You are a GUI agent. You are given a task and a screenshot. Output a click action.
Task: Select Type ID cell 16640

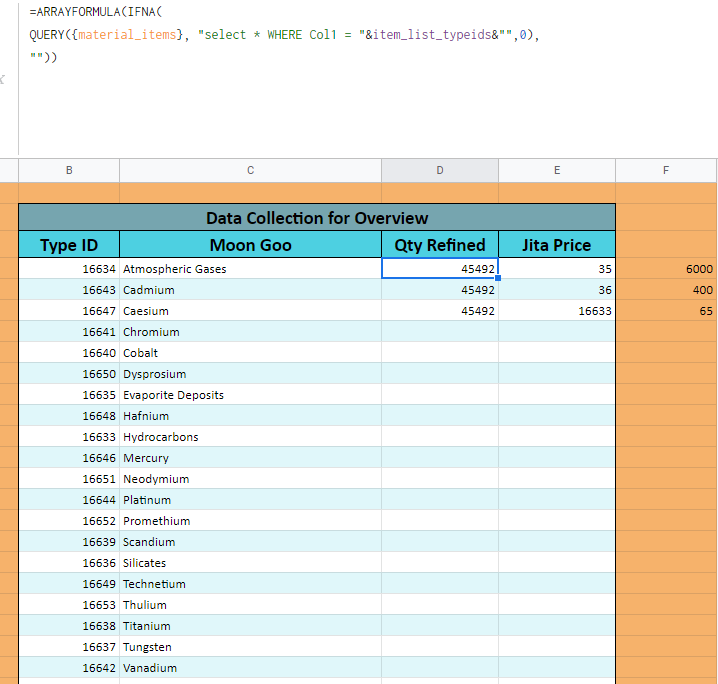(69, 353)
